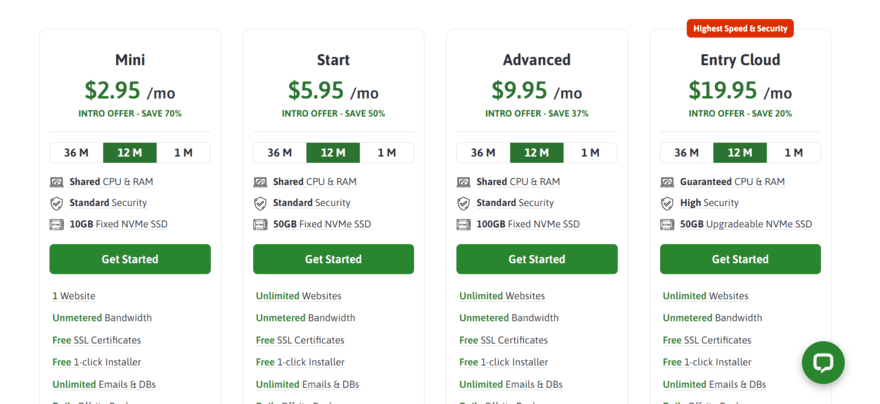Click the SSD storage icon in Mini plan

pos(57,224)
